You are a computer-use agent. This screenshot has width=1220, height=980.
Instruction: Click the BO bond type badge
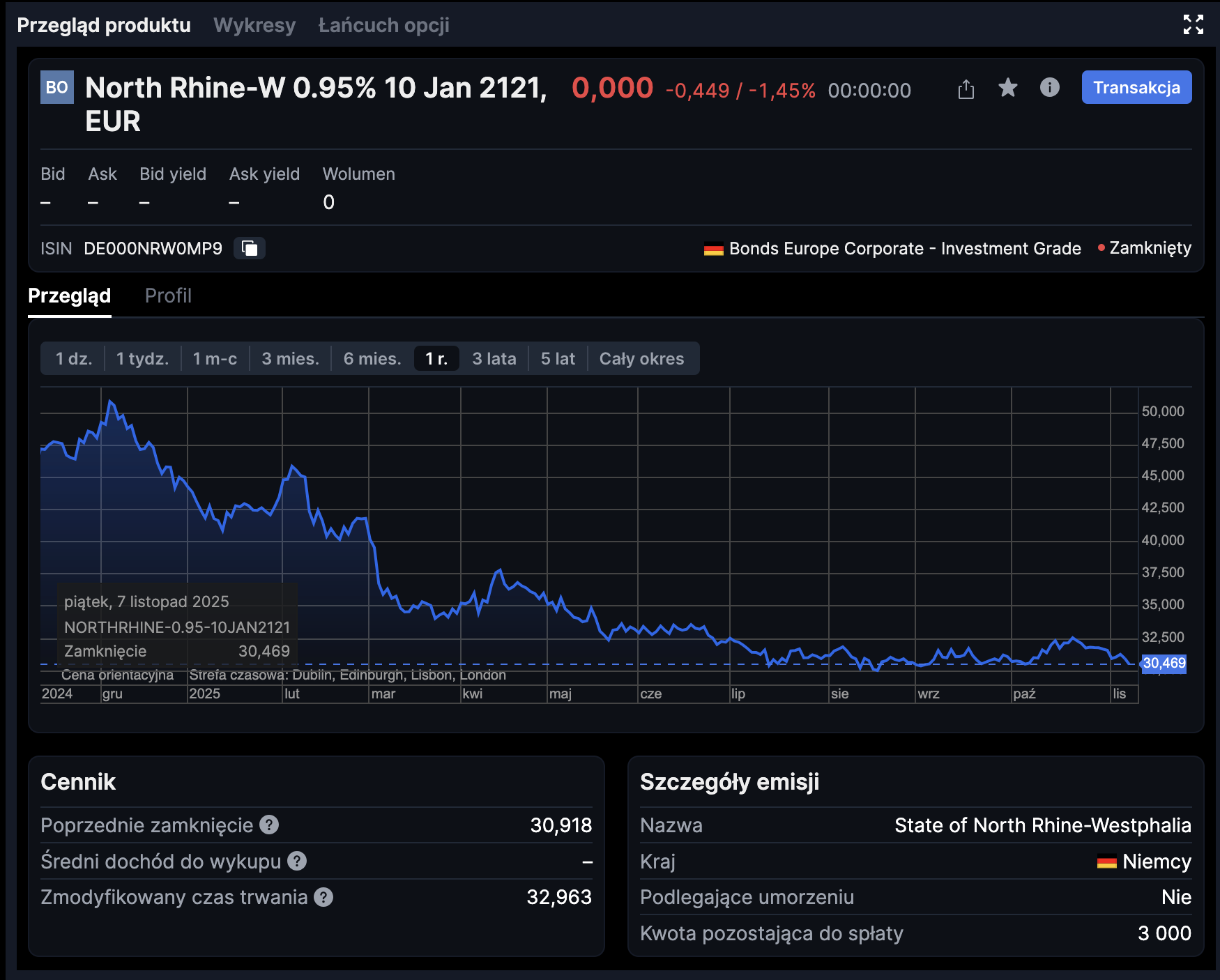point(57,88)
